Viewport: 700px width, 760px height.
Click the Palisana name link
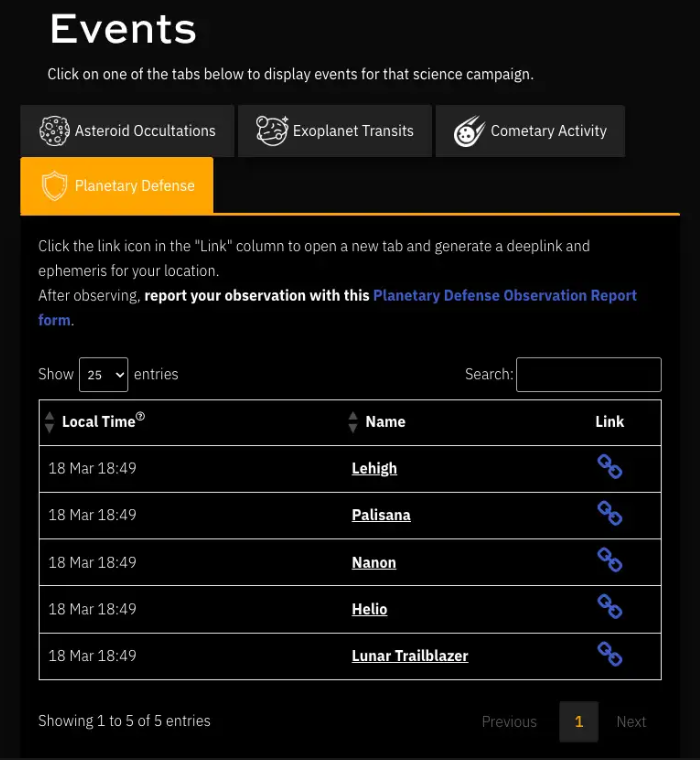pos(381,515)
